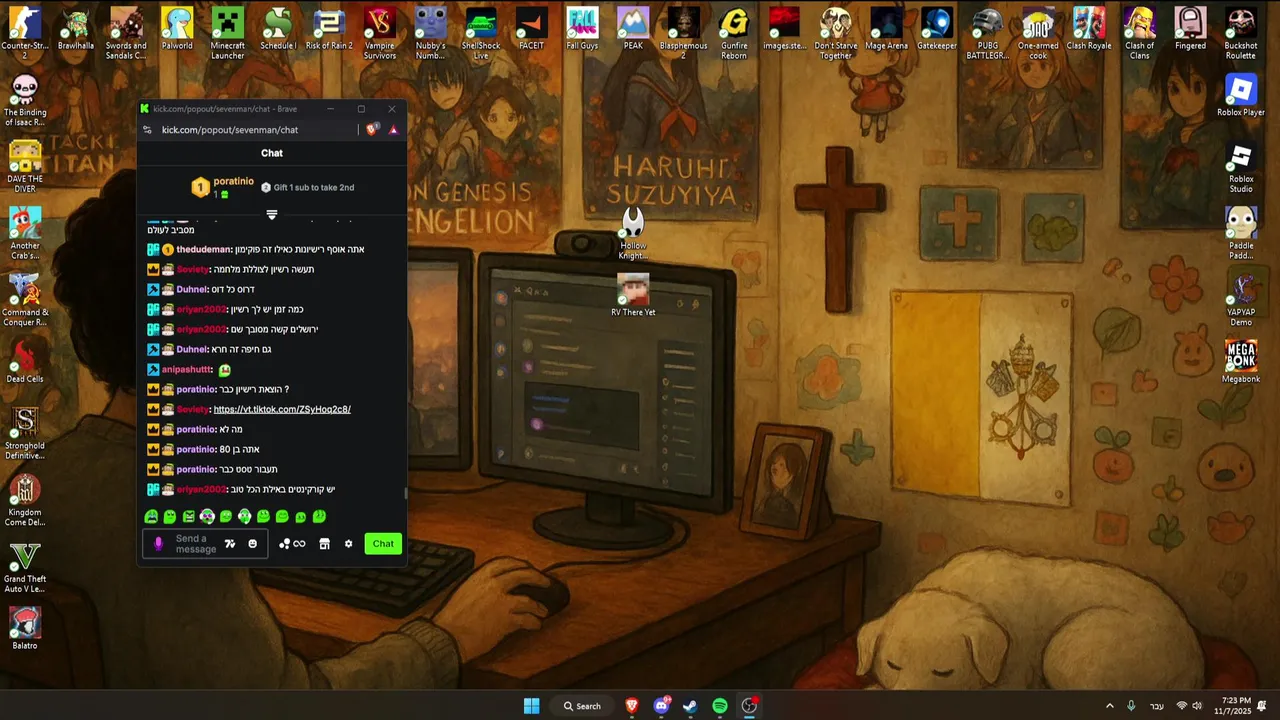Open the TikTok link posted by Sovisty
Image resolution: width=1280 pixels, height=720 pixels.
coord(282,409)
